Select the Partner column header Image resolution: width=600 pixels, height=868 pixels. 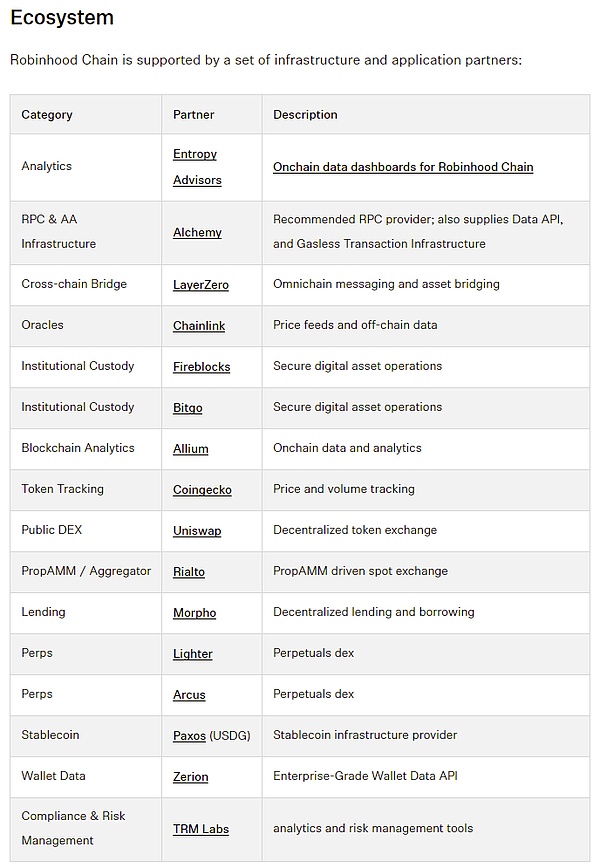(x=193, y=115)
